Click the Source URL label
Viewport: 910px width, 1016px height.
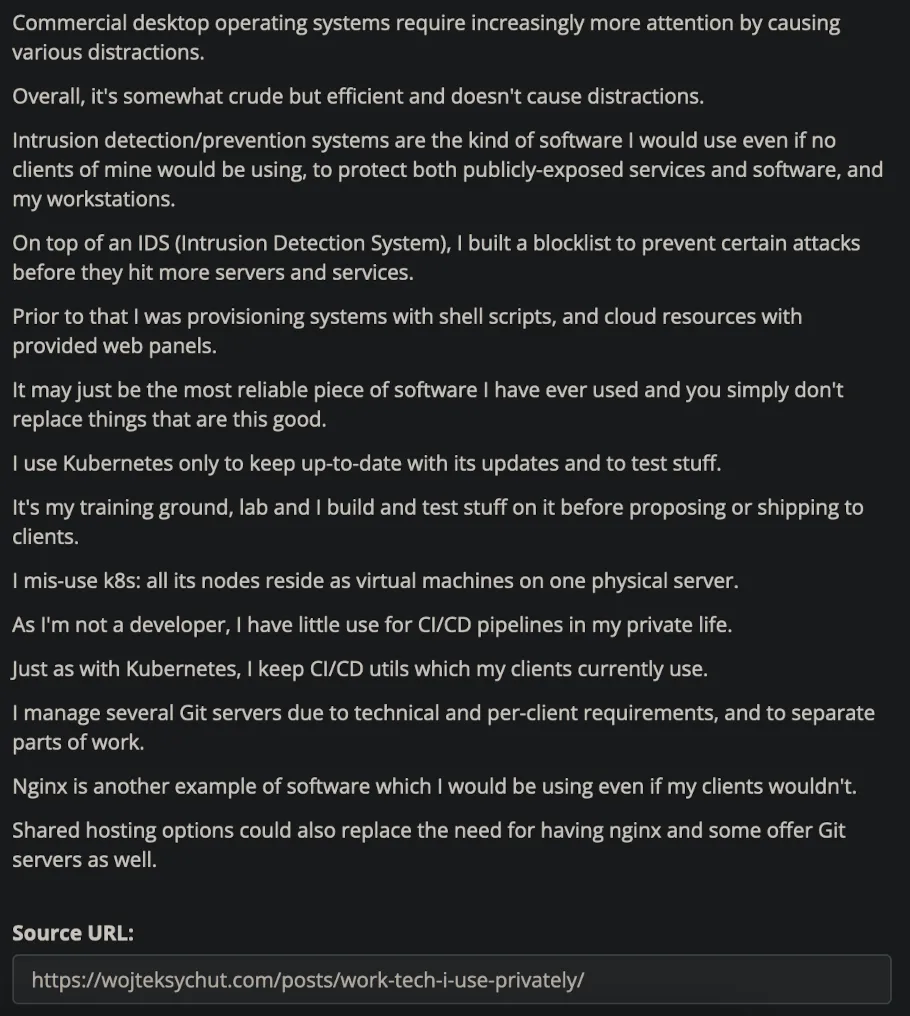click(73, 932)
